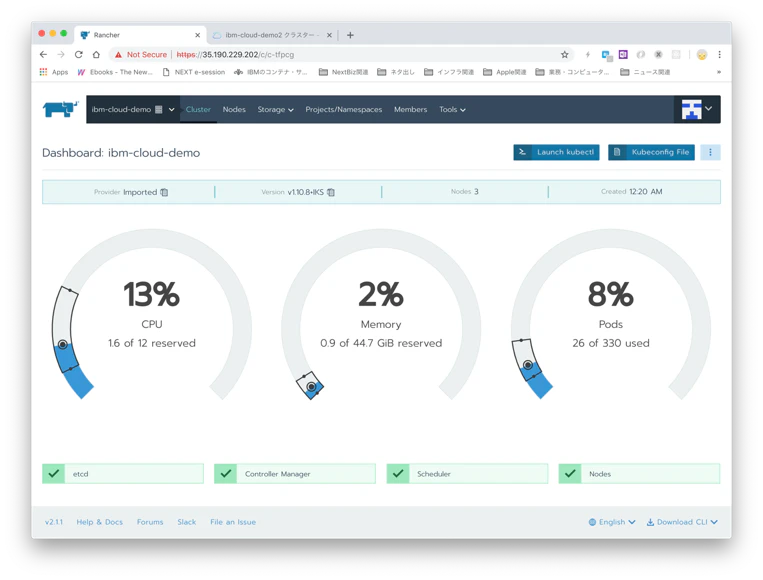
Task: Show more bookmarks overflow chevron
Action: tap(719, 72)
